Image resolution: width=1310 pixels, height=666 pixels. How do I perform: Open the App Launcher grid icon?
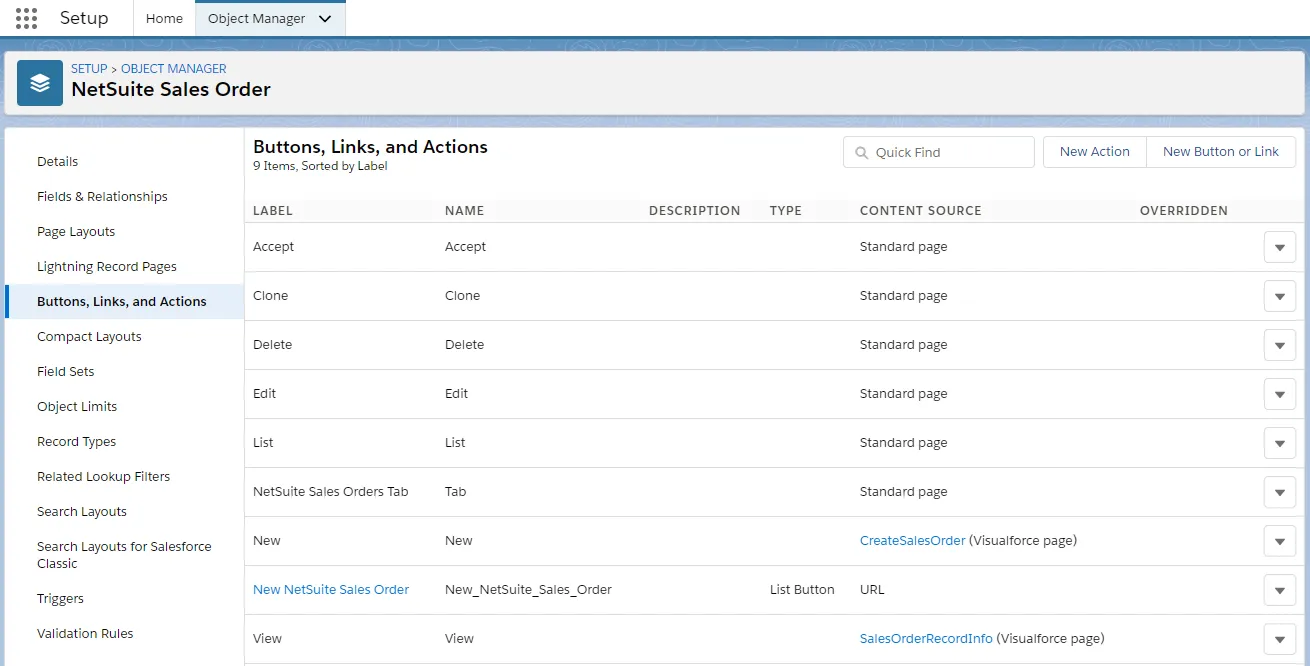pos(27,18)
